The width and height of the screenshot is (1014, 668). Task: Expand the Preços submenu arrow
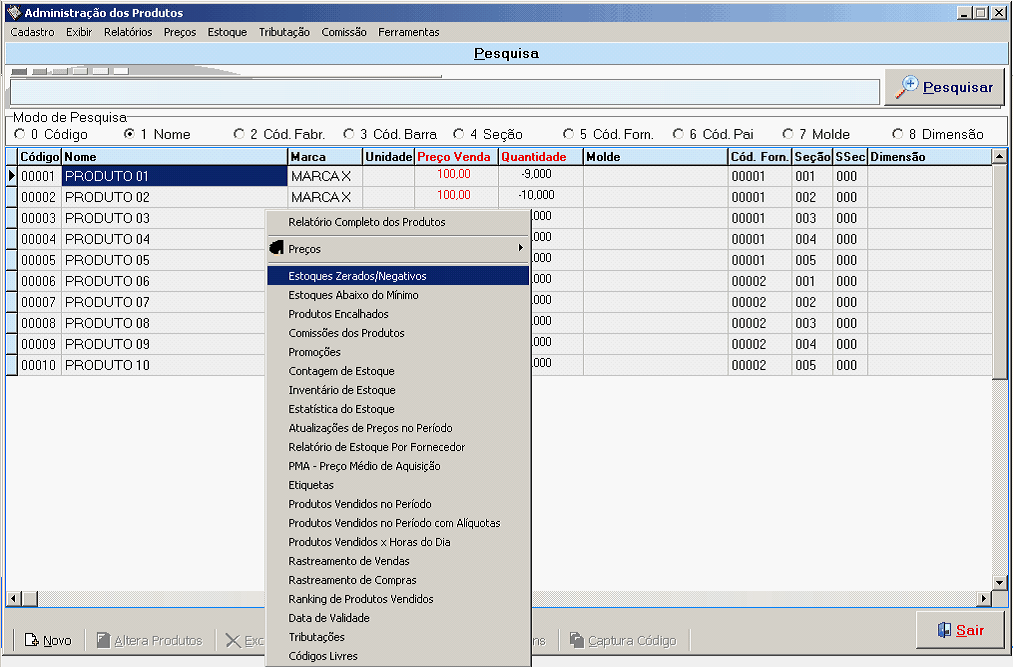click(x=520, y=248)
